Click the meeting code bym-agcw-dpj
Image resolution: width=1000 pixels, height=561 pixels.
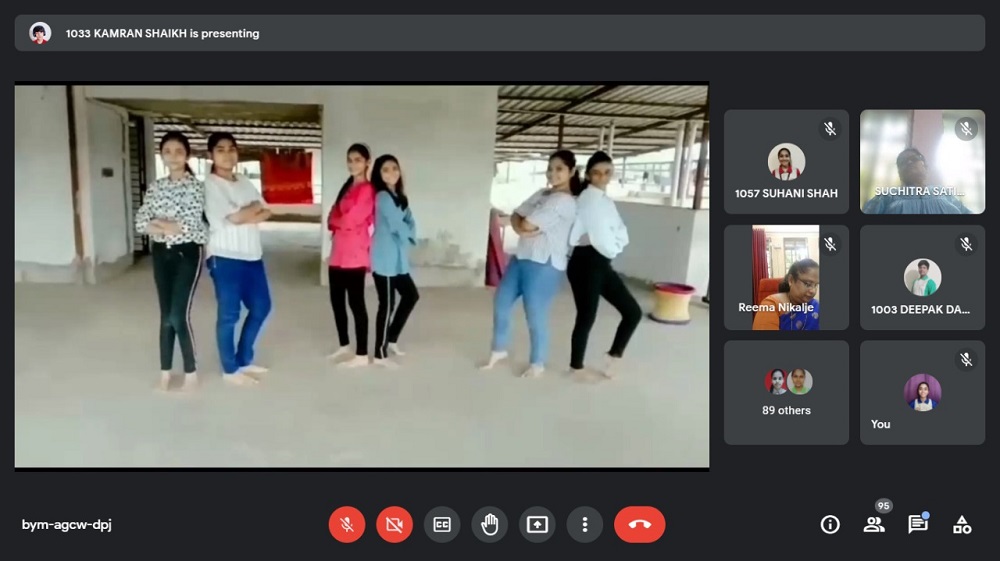click(x=67, y=525)
